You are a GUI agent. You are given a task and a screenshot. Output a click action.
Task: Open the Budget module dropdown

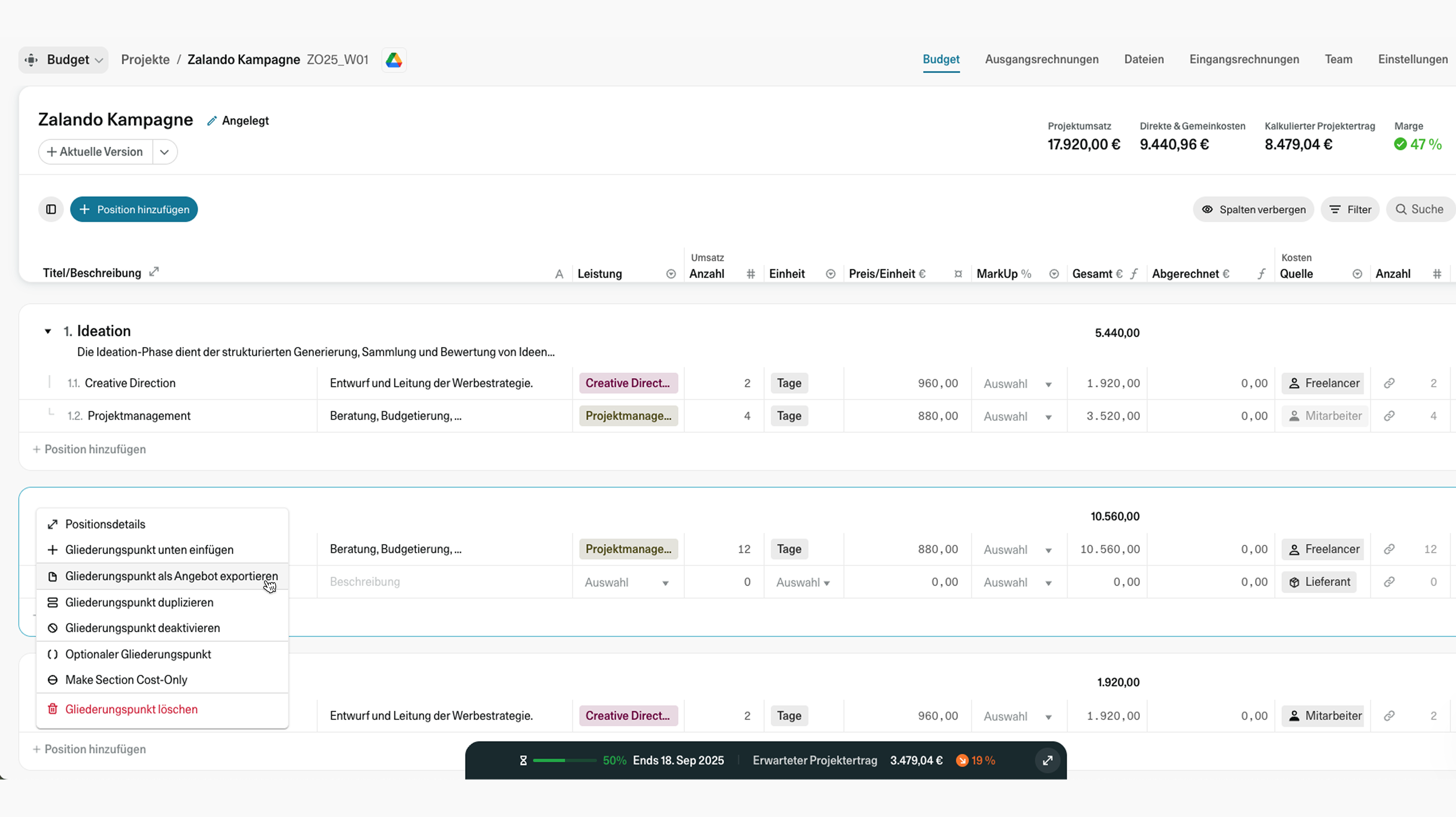tap(63, 60)
